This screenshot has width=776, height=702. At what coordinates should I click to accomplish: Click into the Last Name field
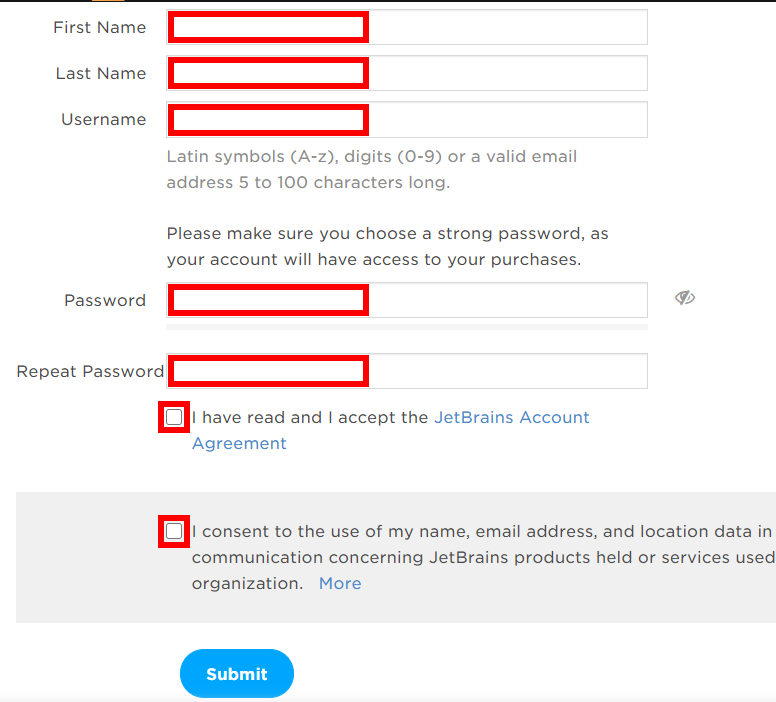click(407, 73)
